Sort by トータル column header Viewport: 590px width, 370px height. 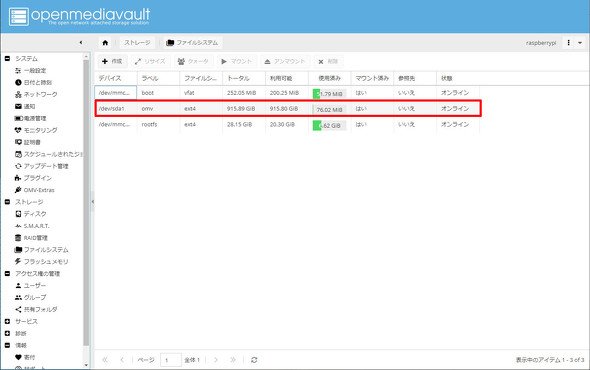pyautogui.click(x=244, y=78)
